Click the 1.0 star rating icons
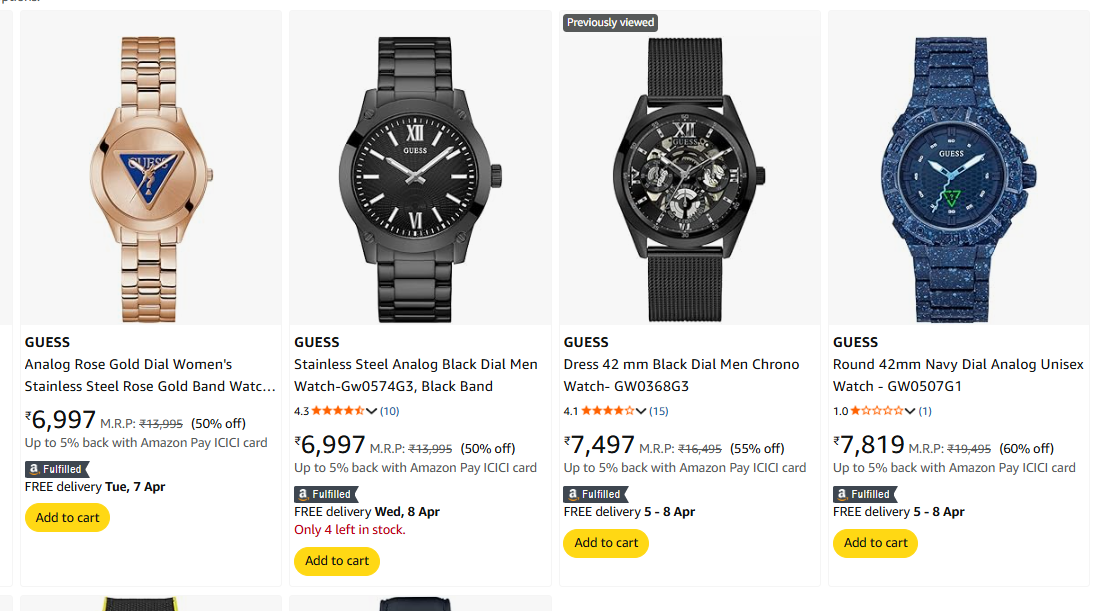Image resolution: width=1117 pixels, height=611 pixels. pyautogui.click(x=877, y=411)
